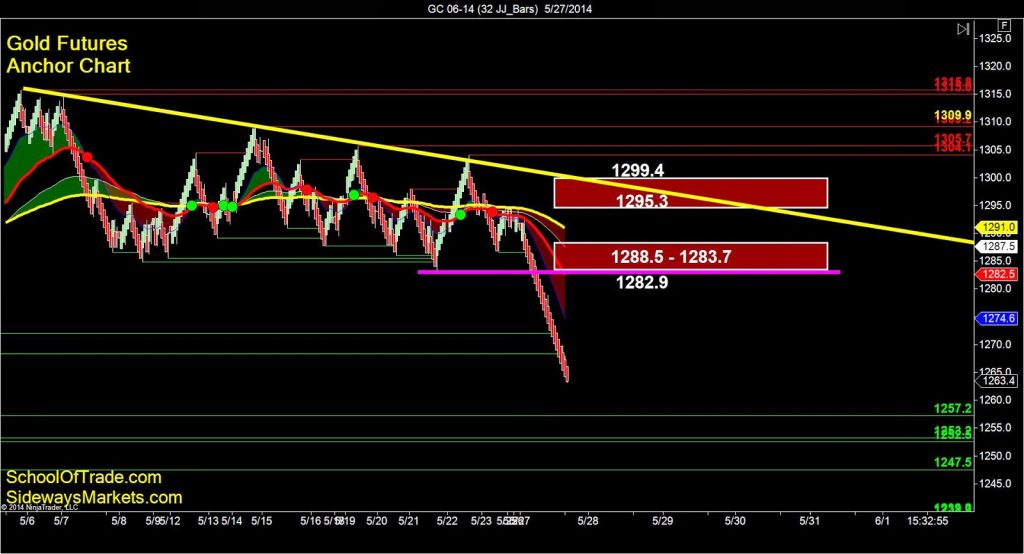
Task: Select the upper red rectangle containing 1295.3
Action: click(690, 193)
